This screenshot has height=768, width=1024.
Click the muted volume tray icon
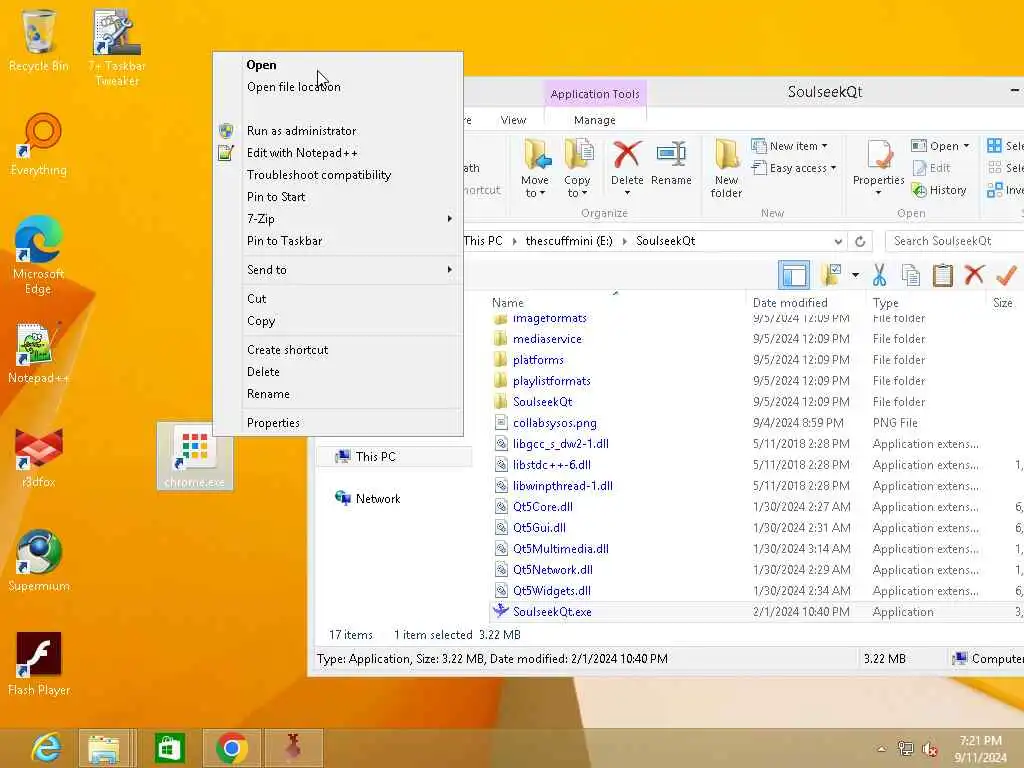point(930,749)
